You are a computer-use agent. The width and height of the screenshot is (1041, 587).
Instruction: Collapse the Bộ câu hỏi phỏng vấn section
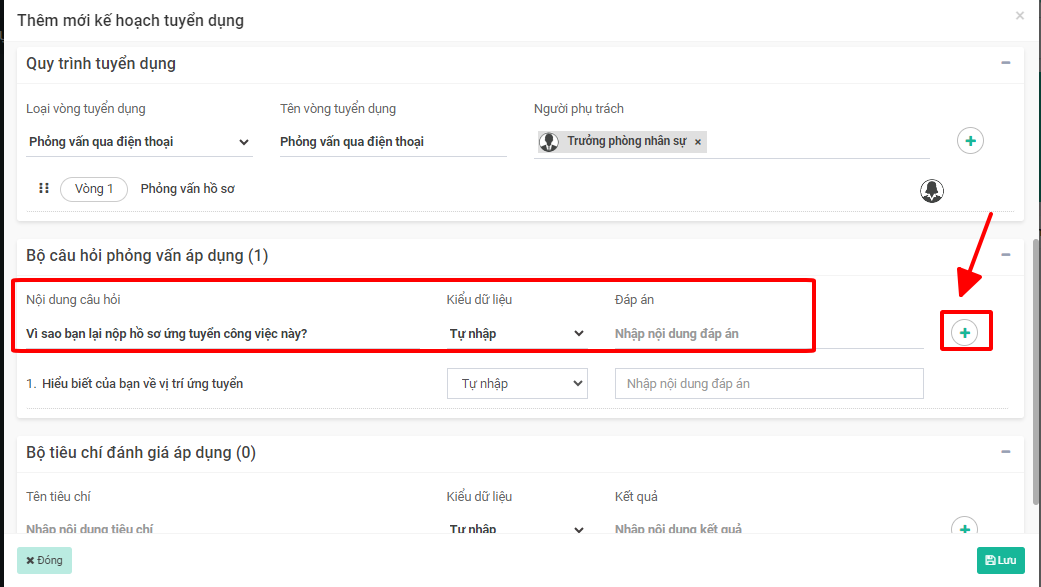[x=1005, y=256]
